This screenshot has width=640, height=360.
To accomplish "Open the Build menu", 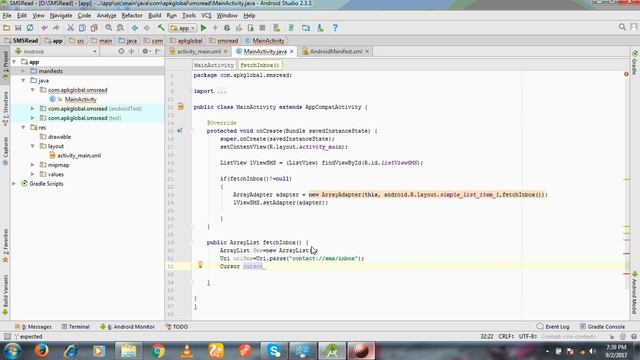I will pos(154,16).
